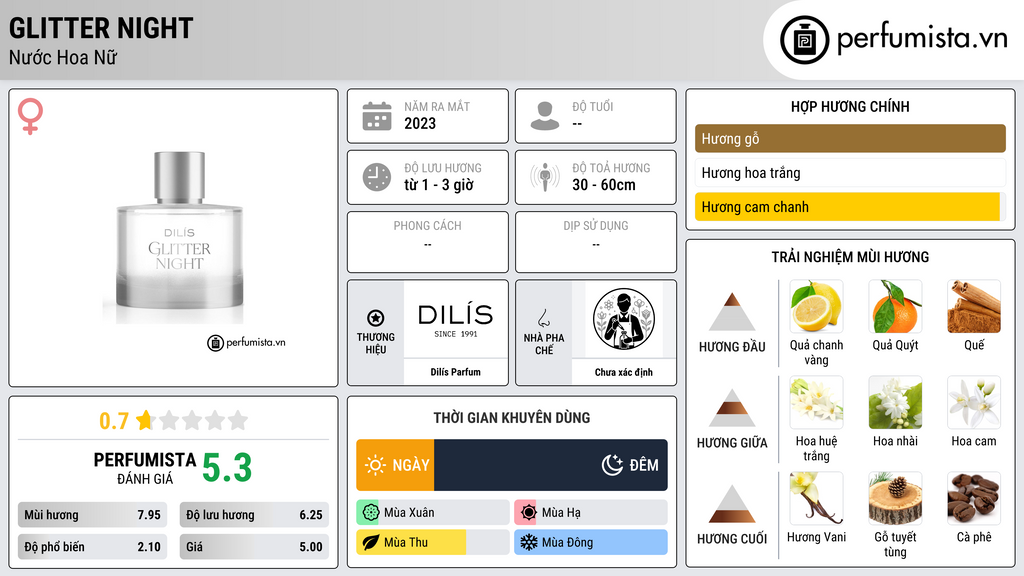This screenshot has width=1024, height=576.
Task: Click the Hương gỗ brown accord bar
Action: pos(850,138)
